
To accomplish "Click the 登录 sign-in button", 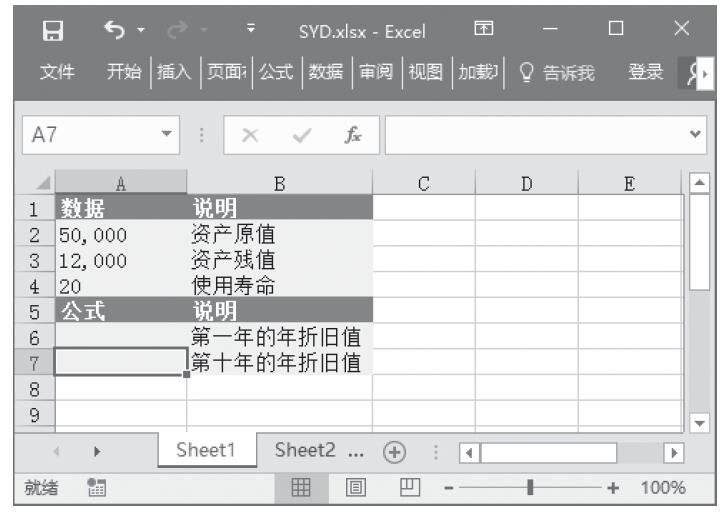I will [645, 72].
